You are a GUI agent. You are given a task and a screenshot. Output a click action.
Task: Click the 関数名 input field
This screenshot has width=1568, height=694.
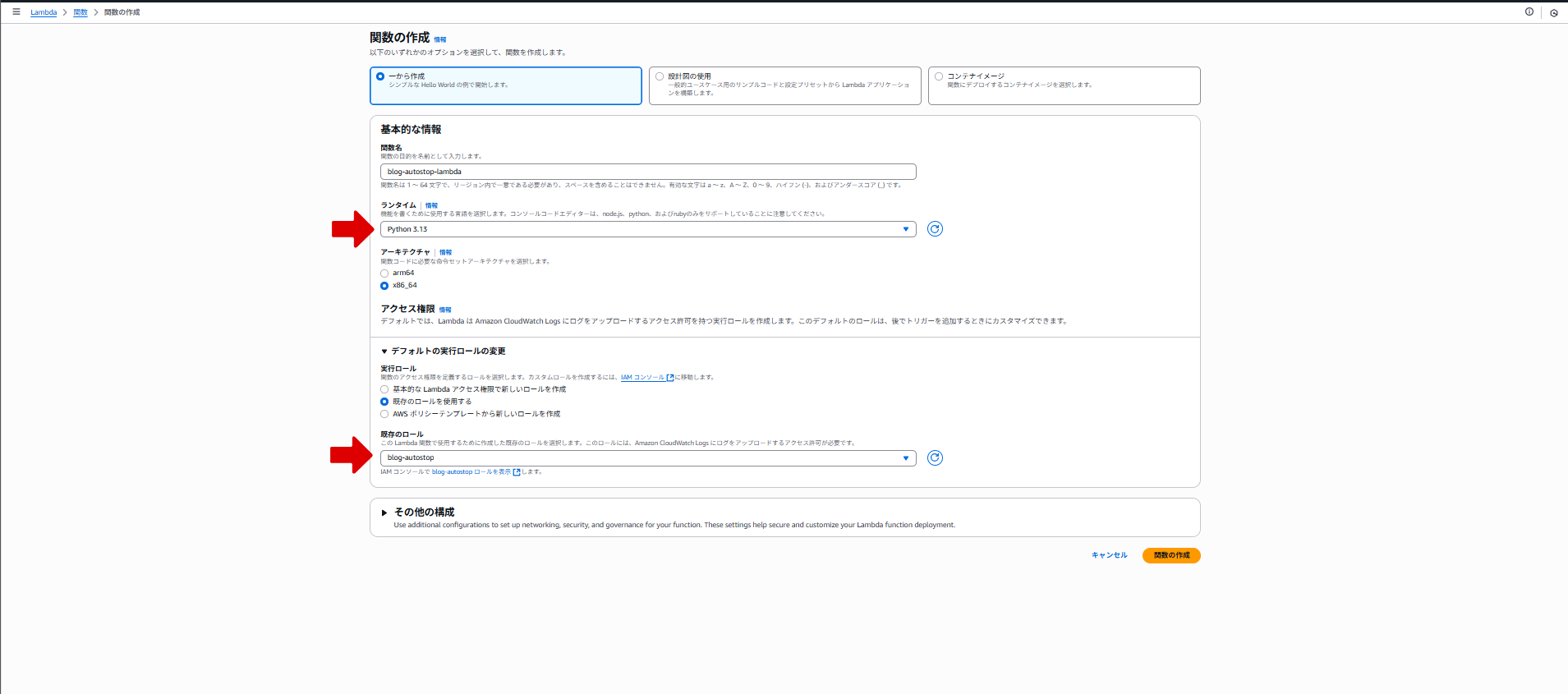tap(647, 172)
